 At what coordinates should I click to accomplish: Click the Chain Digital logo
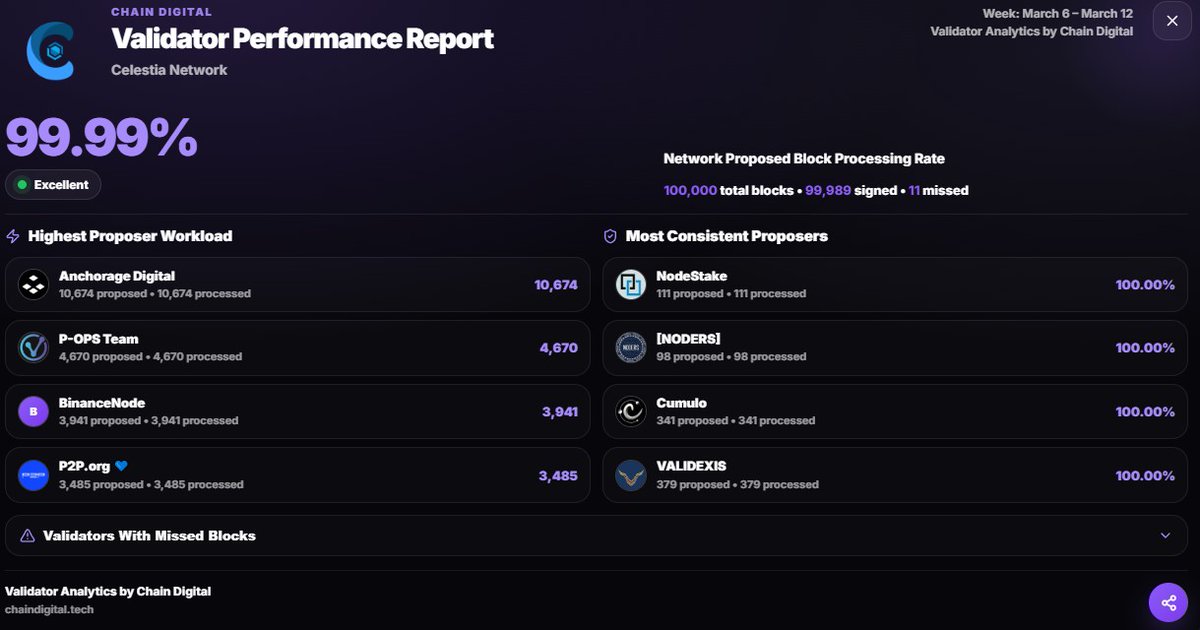50,50
